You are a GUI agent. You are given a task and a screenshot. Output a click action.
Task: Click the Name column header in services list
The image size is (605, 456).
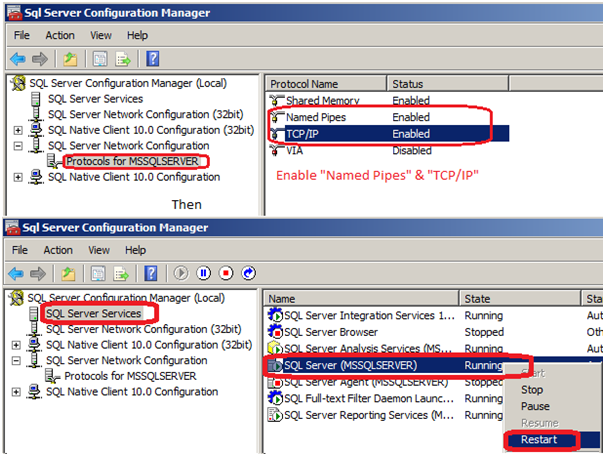tap(362, 299)
